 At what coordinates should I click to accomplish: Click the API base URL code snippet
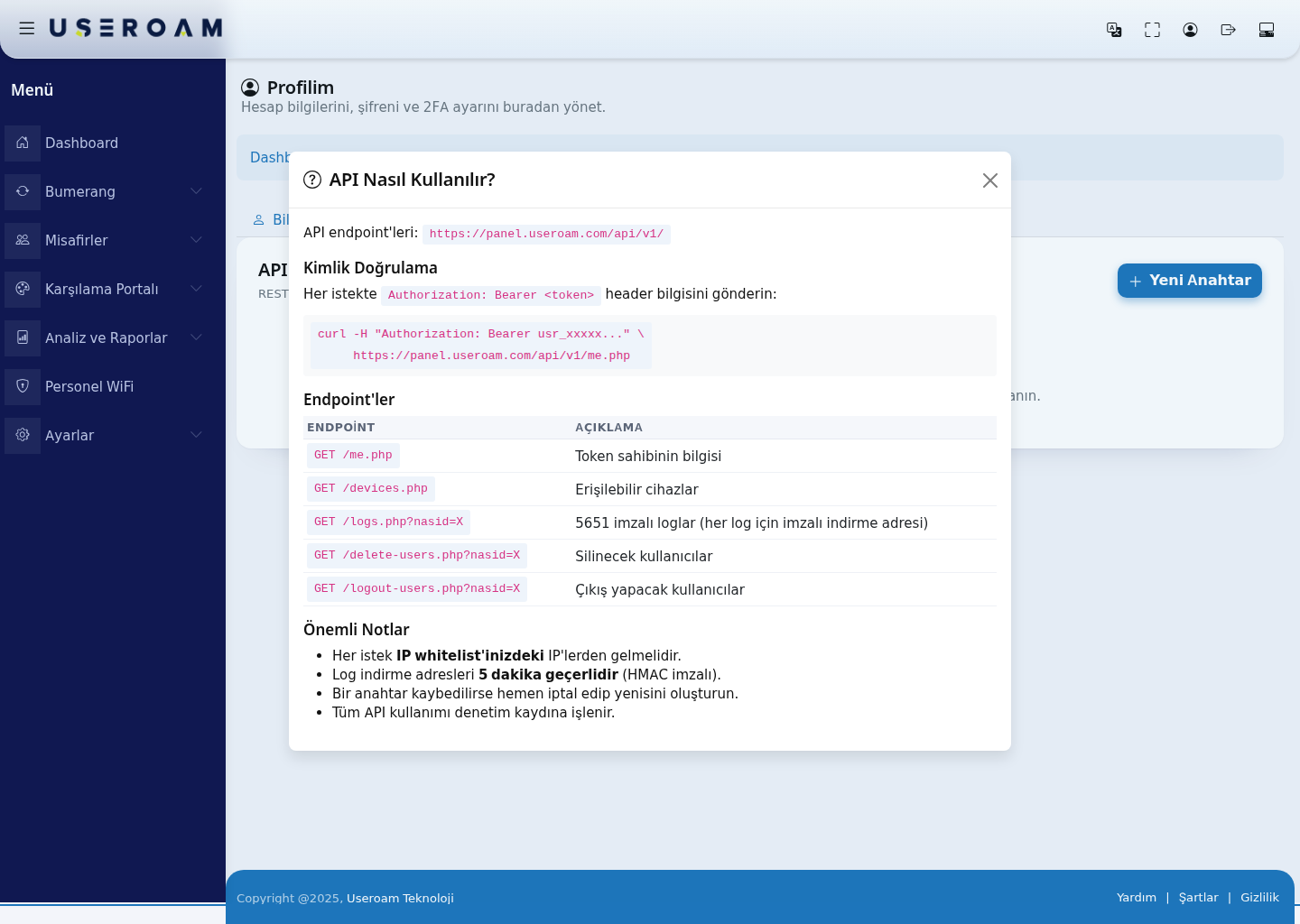coord(546,235)
